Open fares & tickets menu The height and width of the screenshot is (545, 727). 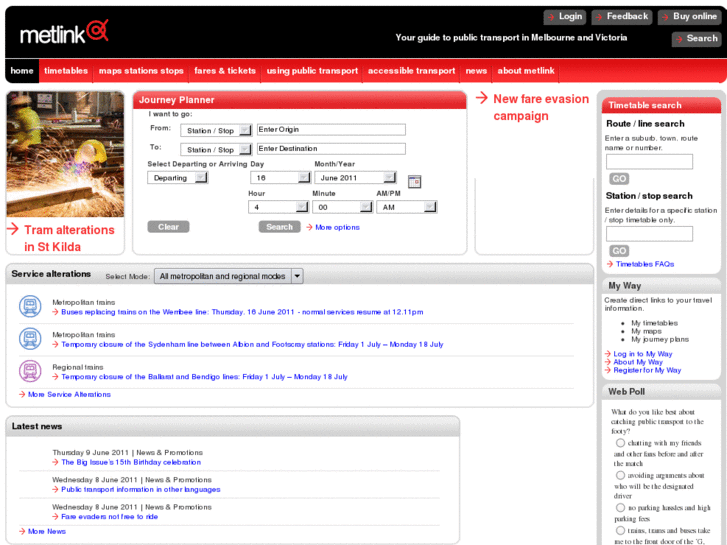(225, 71)
